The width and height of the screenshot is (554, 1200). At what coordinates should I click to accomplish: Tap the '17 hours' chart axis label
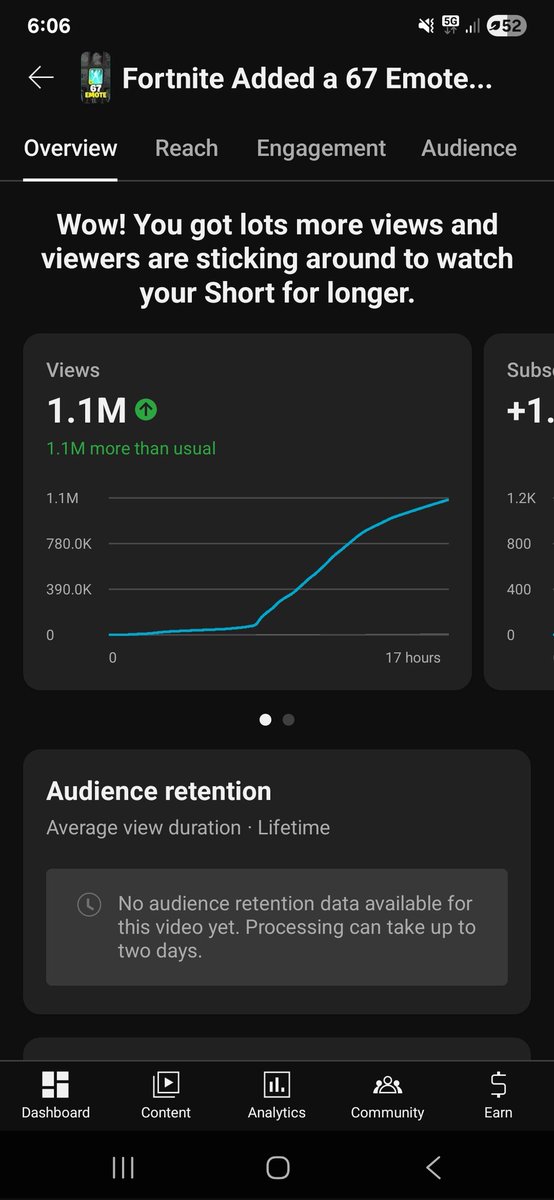[x=413, y=658]
